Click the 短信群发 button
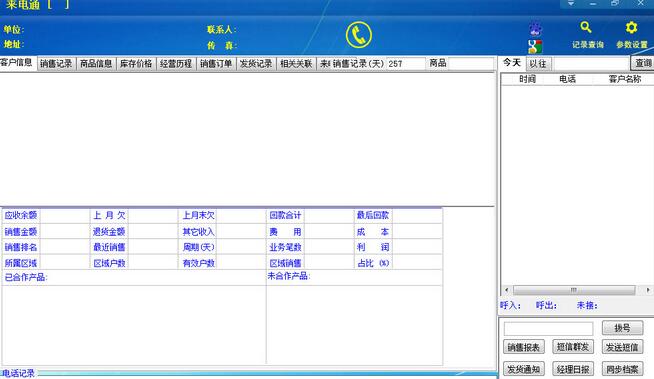This screenshot has height=379, width=654. click(573, 346)
